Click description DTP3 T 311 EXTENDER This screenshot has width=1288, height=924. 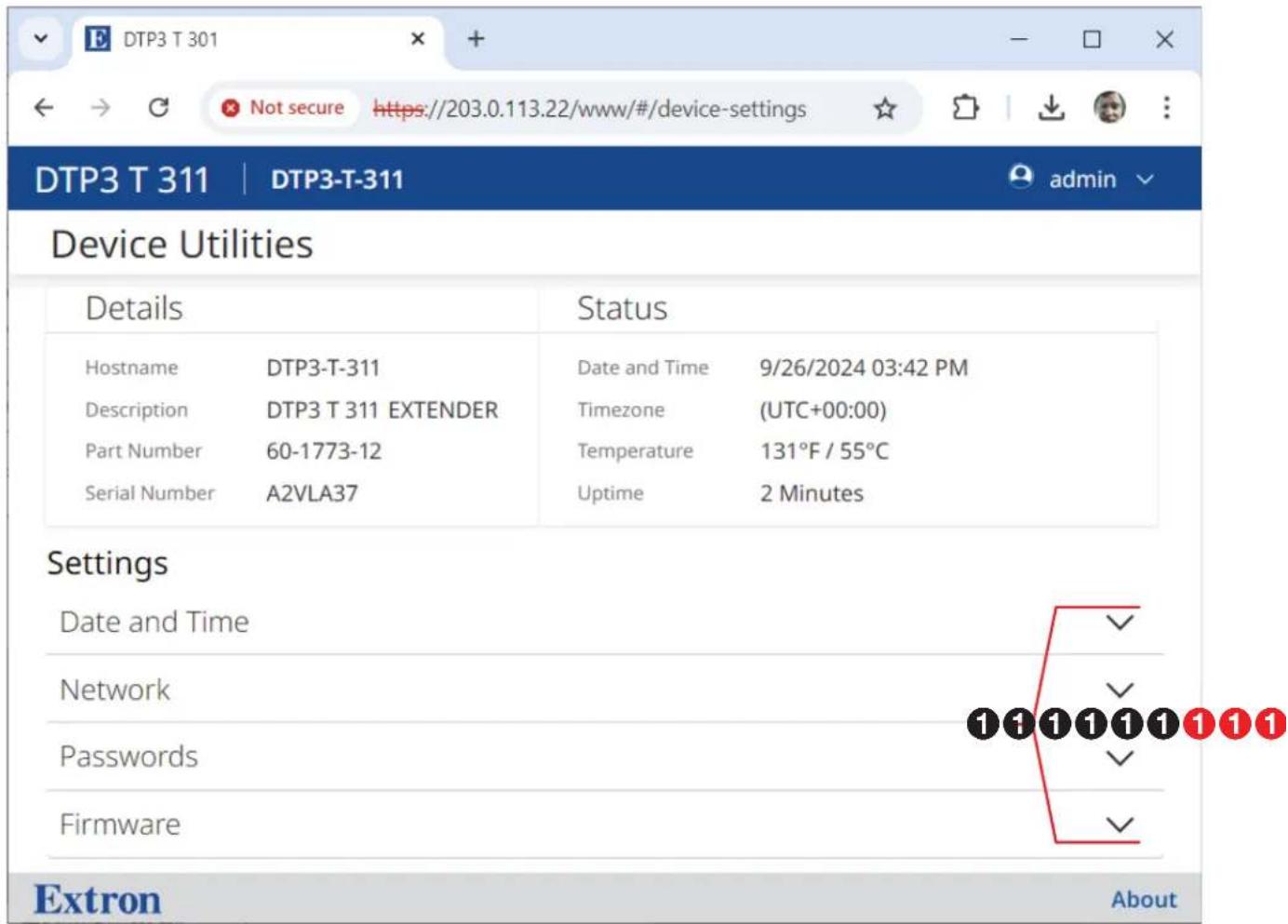pyautogui.click(x=382, y=410)
